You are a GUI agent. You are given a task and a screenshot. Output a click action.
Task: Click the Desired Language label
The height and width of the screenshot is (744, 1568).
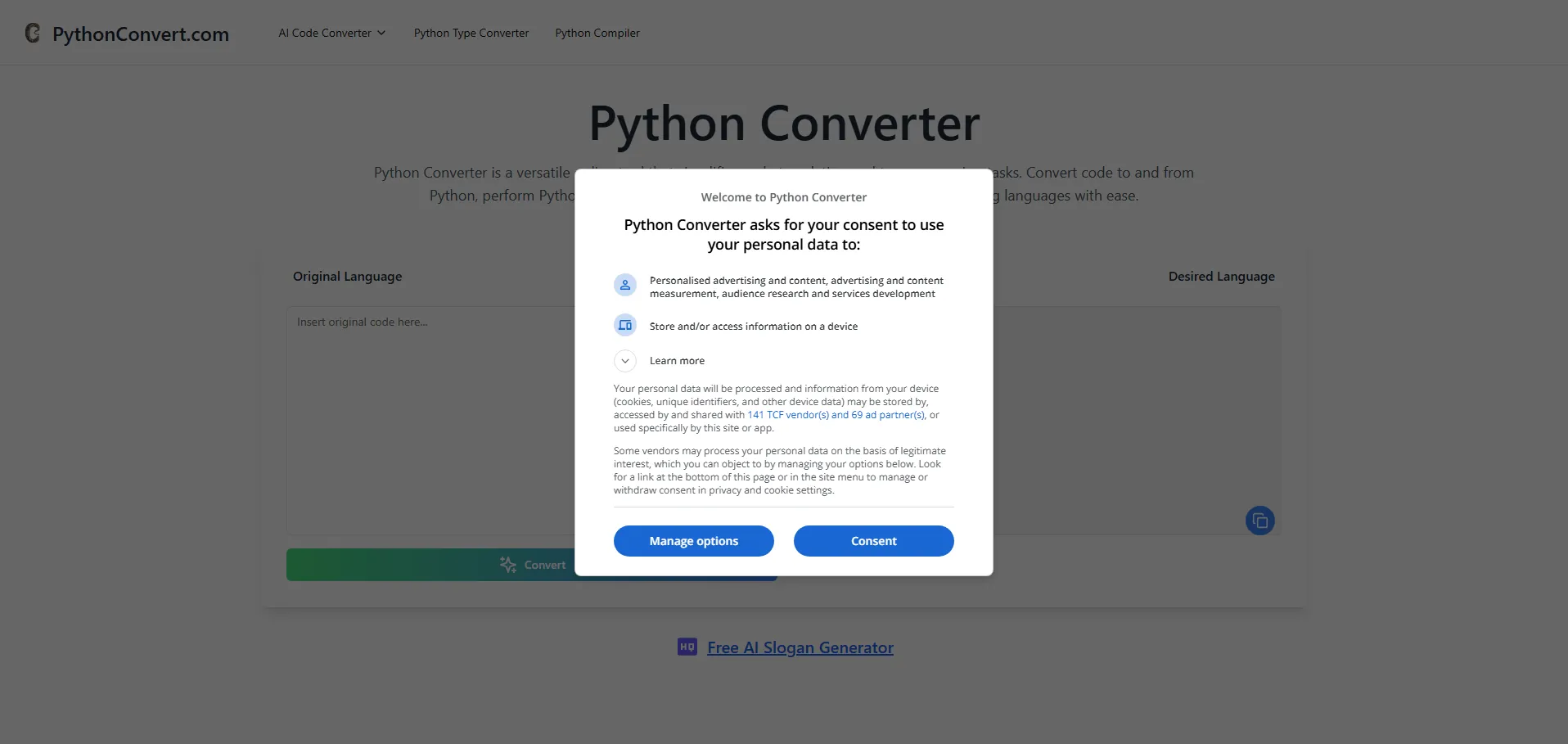pyautogui.click(x=1221, y=277)
